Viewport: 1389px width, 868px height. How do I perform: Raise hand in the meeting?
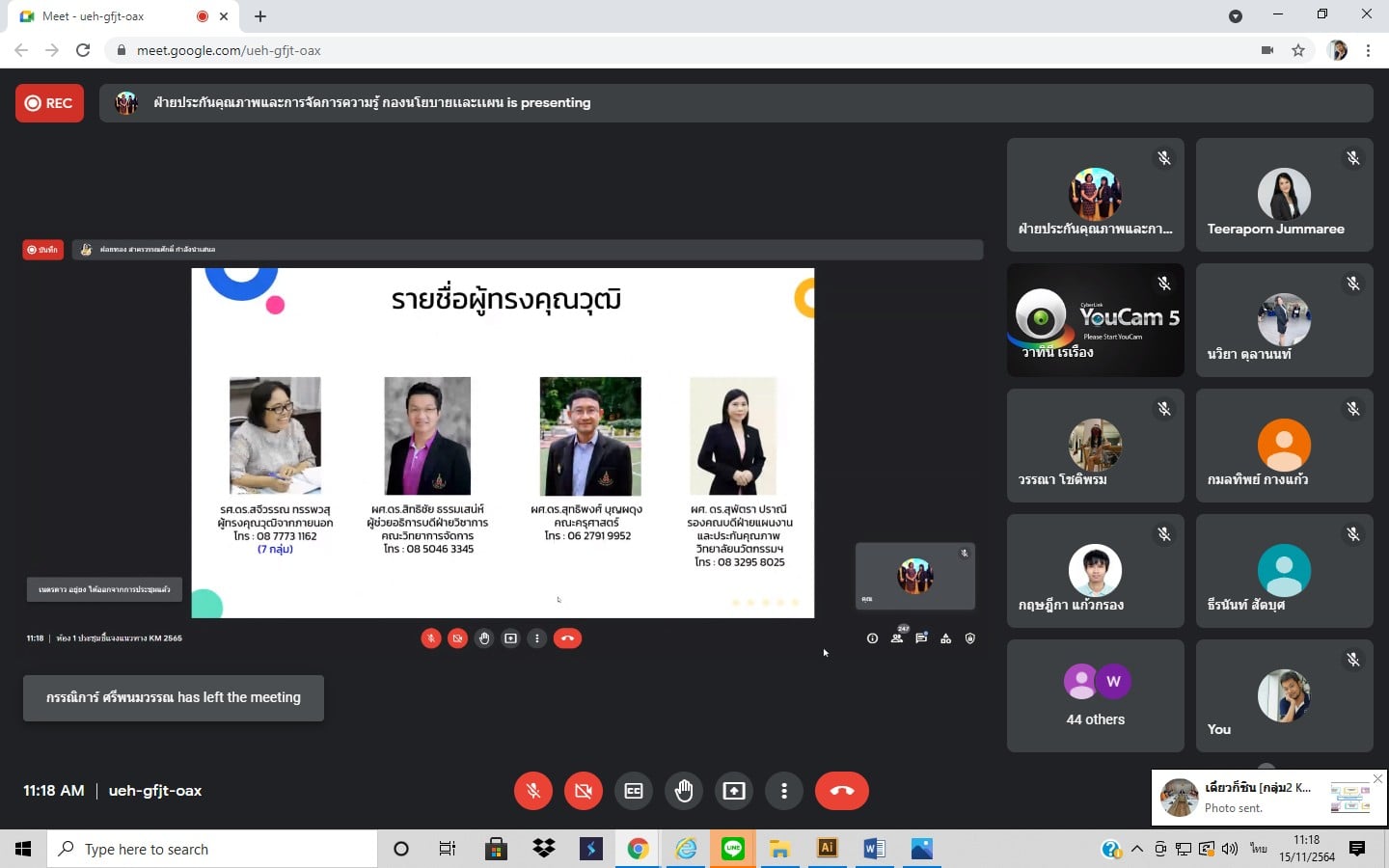684,791
